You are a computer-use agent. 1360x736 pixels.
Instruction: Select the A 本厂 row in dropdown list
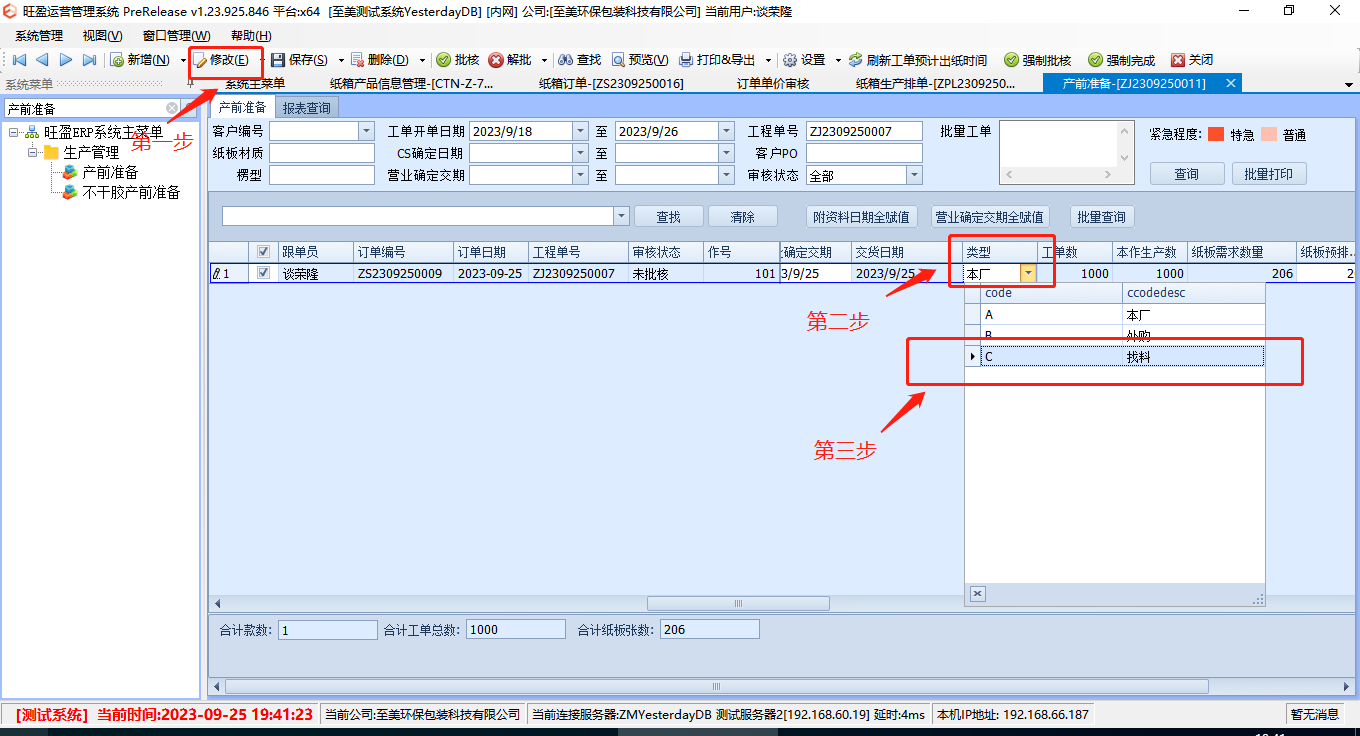coord(1114,314)
